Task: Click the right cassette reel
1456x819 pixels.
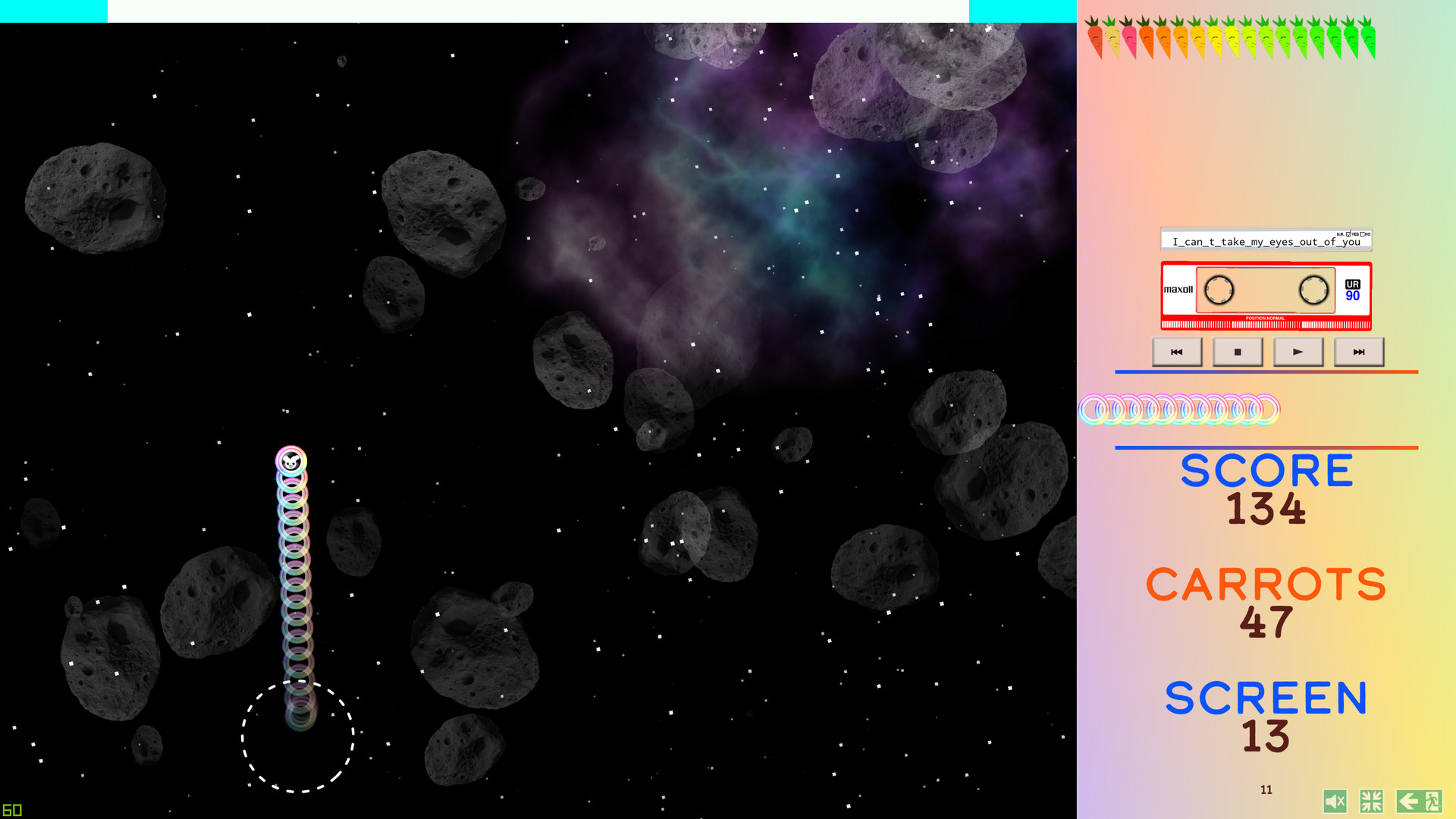Action: (x=1313, y=290)
